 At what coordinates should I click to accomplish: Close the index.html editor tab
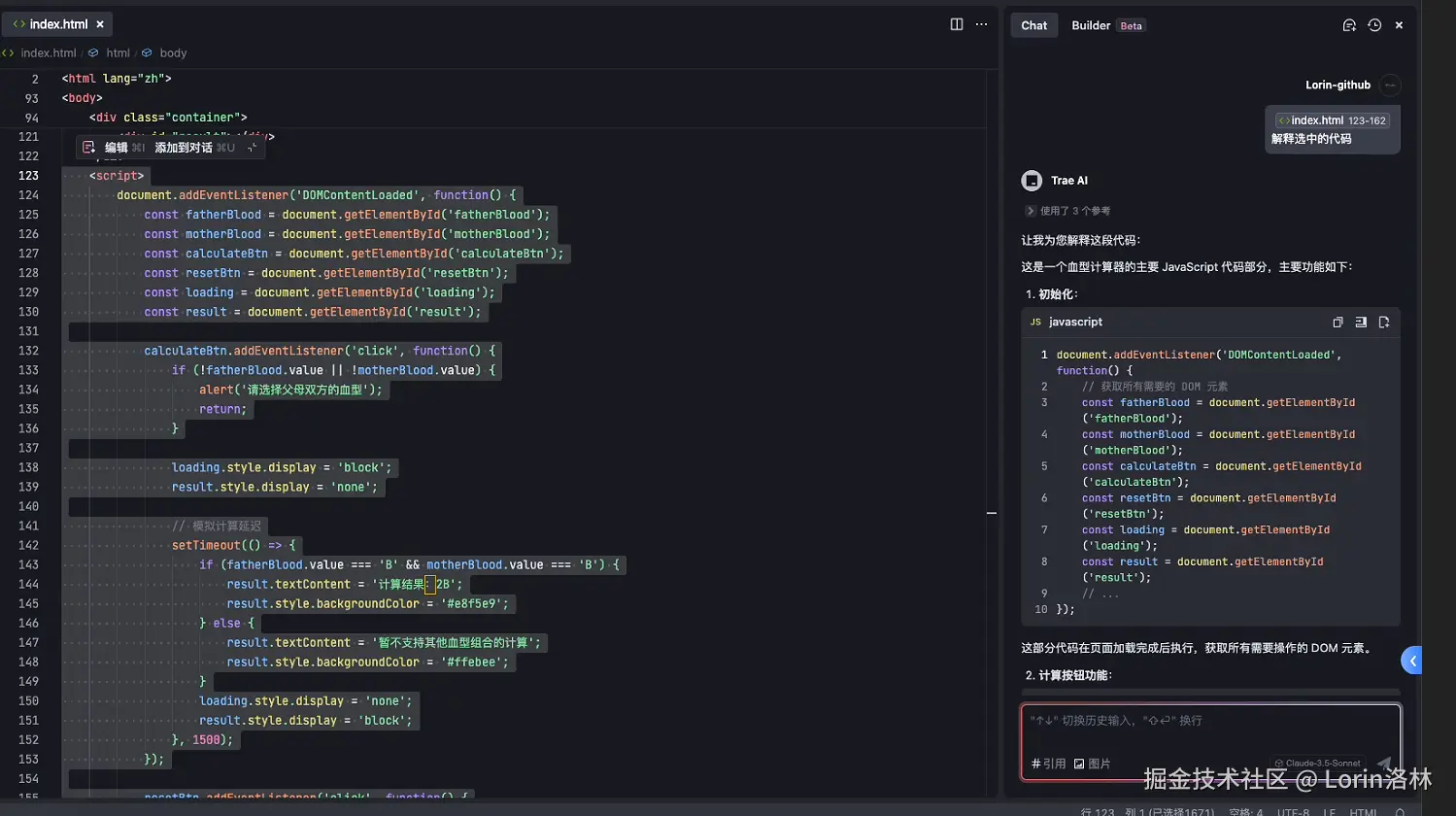point(100,24)
